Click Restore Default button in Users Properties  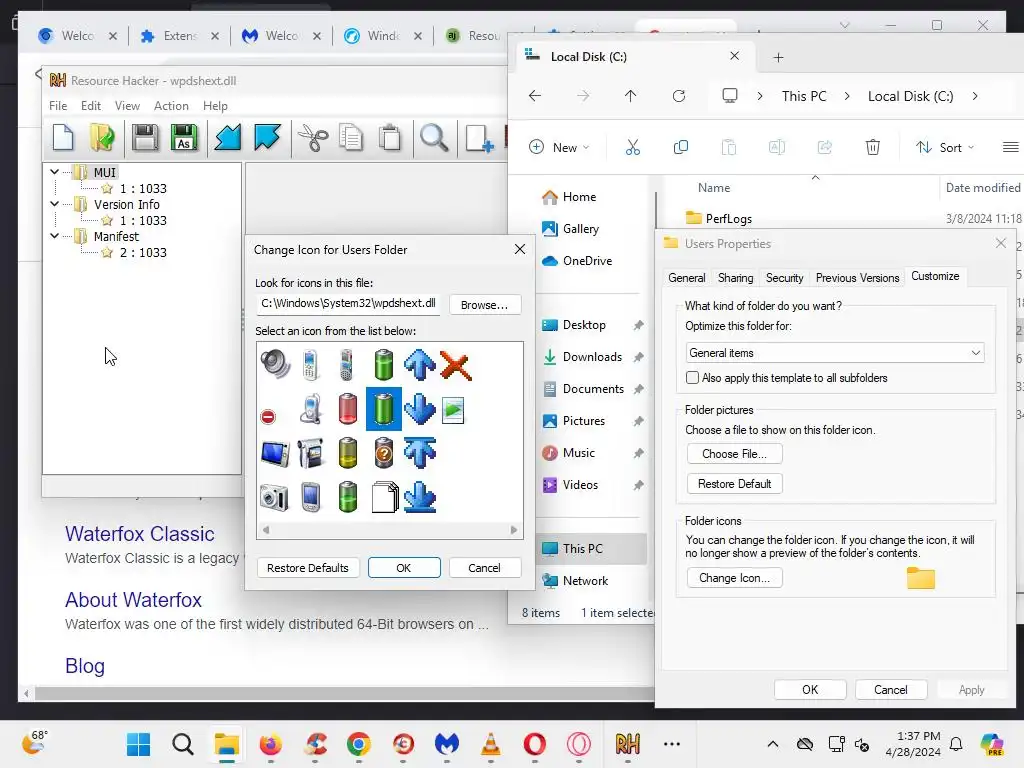pos(734,483)
